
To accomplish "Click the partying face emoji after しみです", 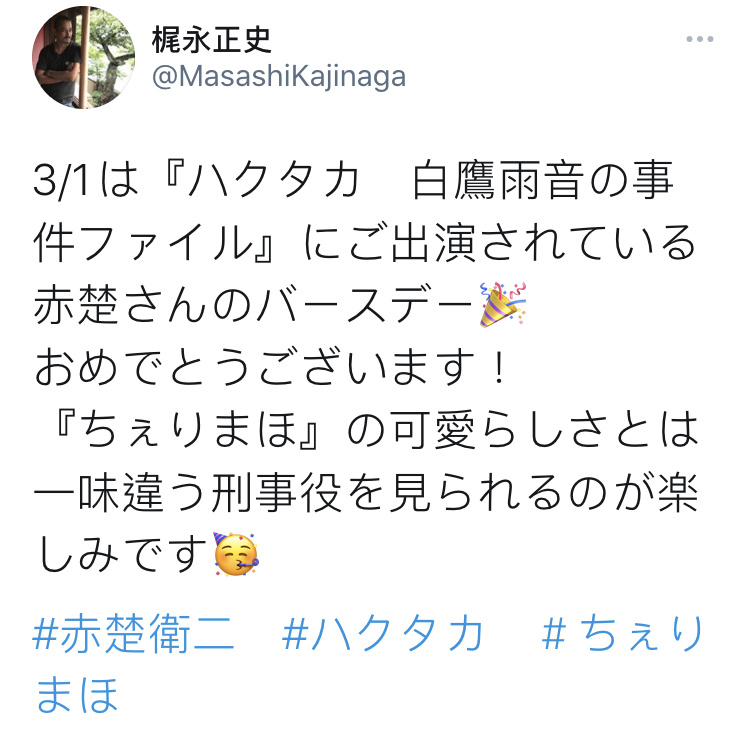I will pos(236,554).
